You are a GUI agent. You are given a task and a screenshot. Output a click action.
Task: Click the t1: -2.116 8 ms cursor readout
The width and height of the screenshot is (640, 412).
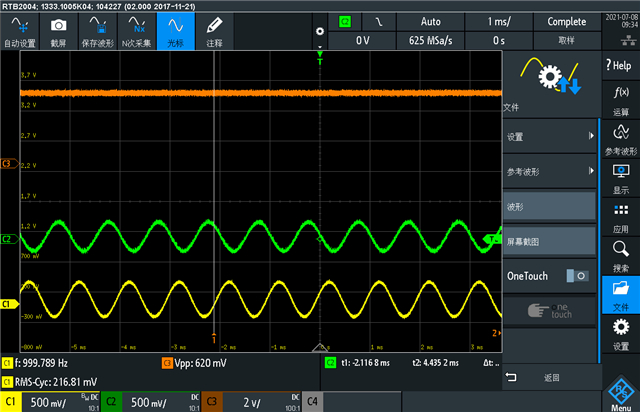coord(365,363)
